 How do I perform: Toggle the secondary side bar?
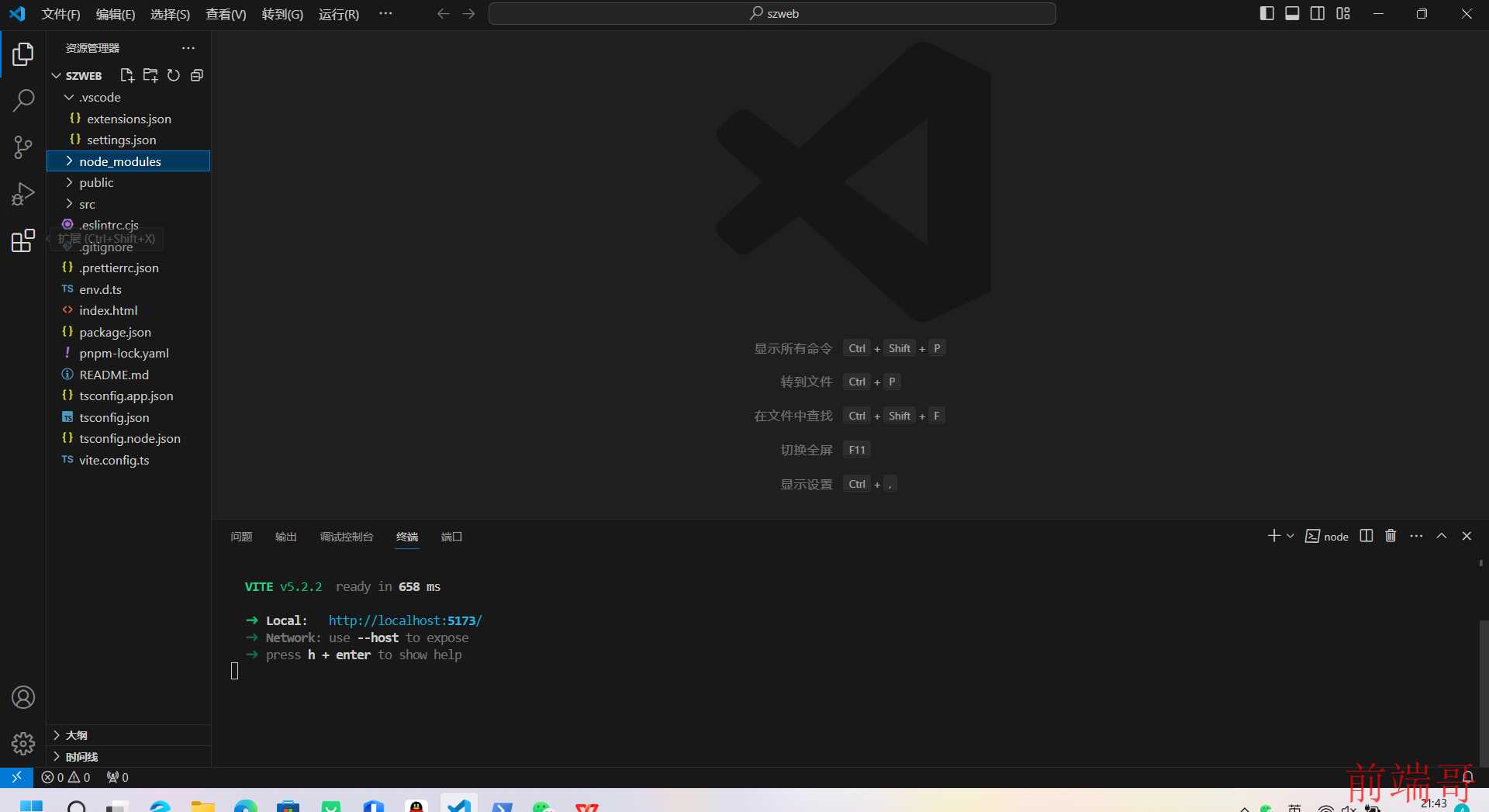click(x=1318, y=14)
